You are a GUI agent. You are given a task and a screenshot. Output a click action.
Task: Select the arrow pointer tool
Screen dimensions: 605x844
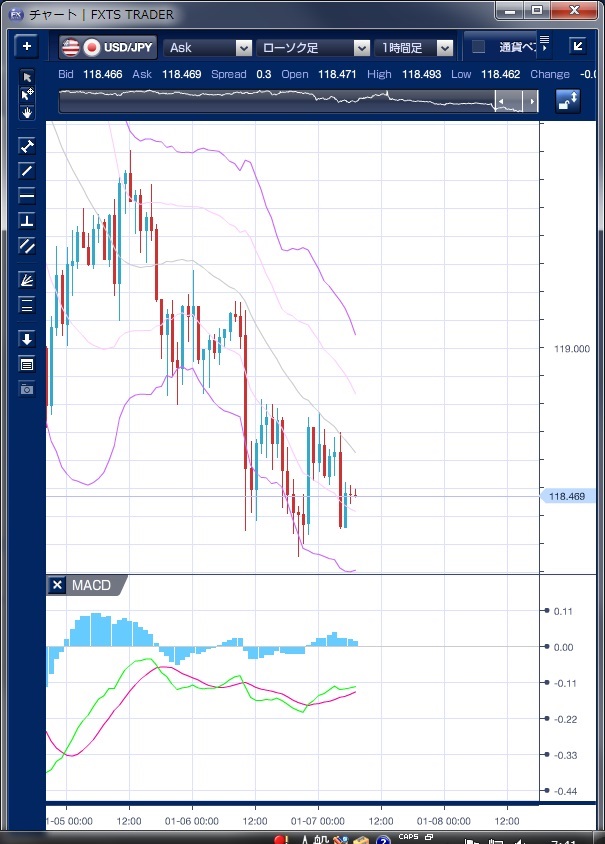27,78
